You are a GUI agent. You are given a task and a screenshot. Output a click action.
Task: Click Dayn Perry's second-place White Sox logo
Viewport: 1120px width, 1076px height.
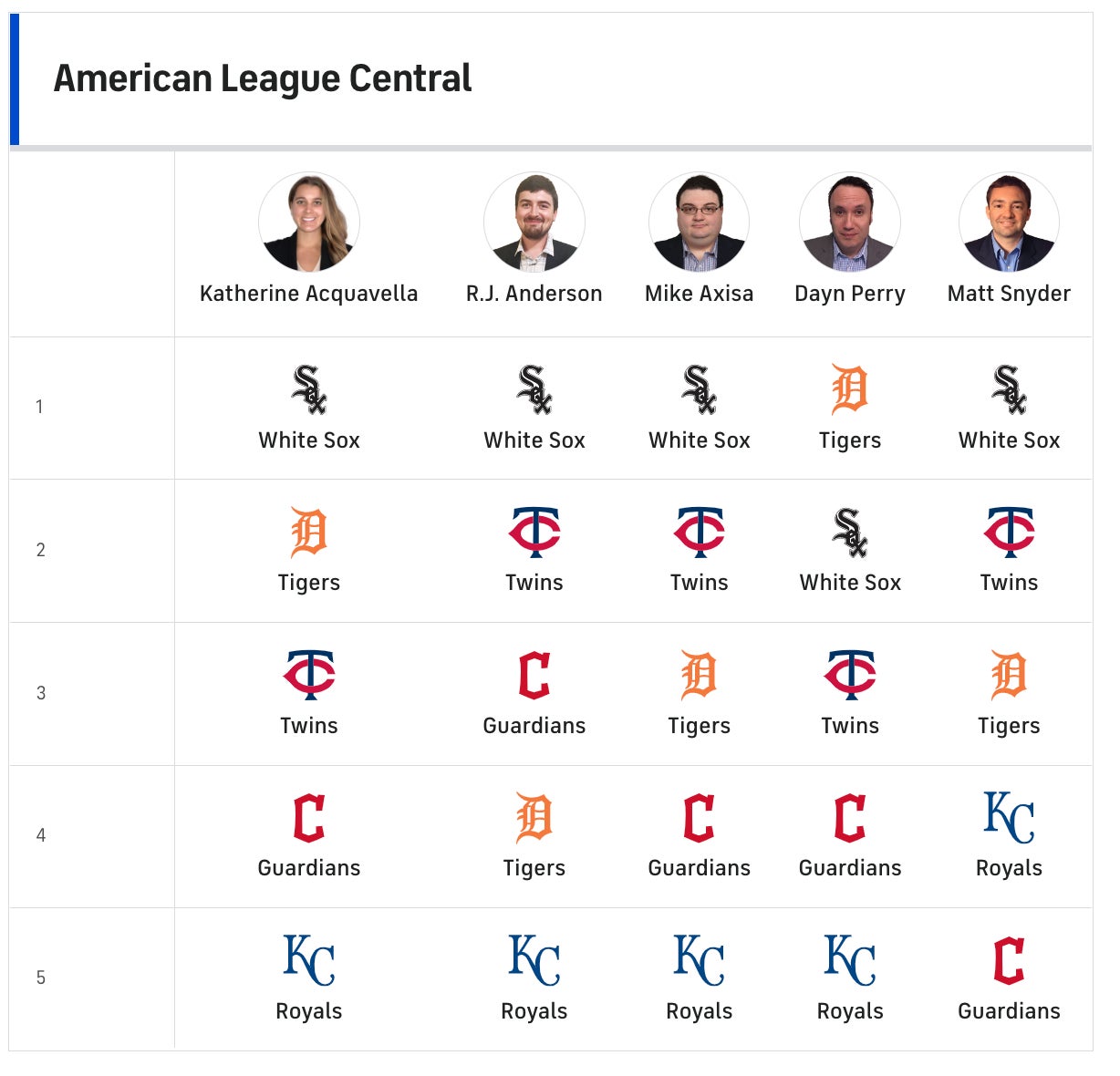point(850,532)
